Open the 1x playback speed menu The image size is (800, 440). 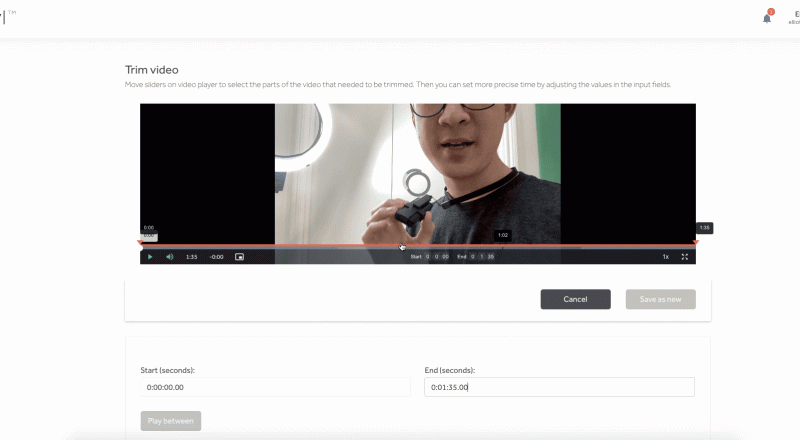click(x=665, y=257)
